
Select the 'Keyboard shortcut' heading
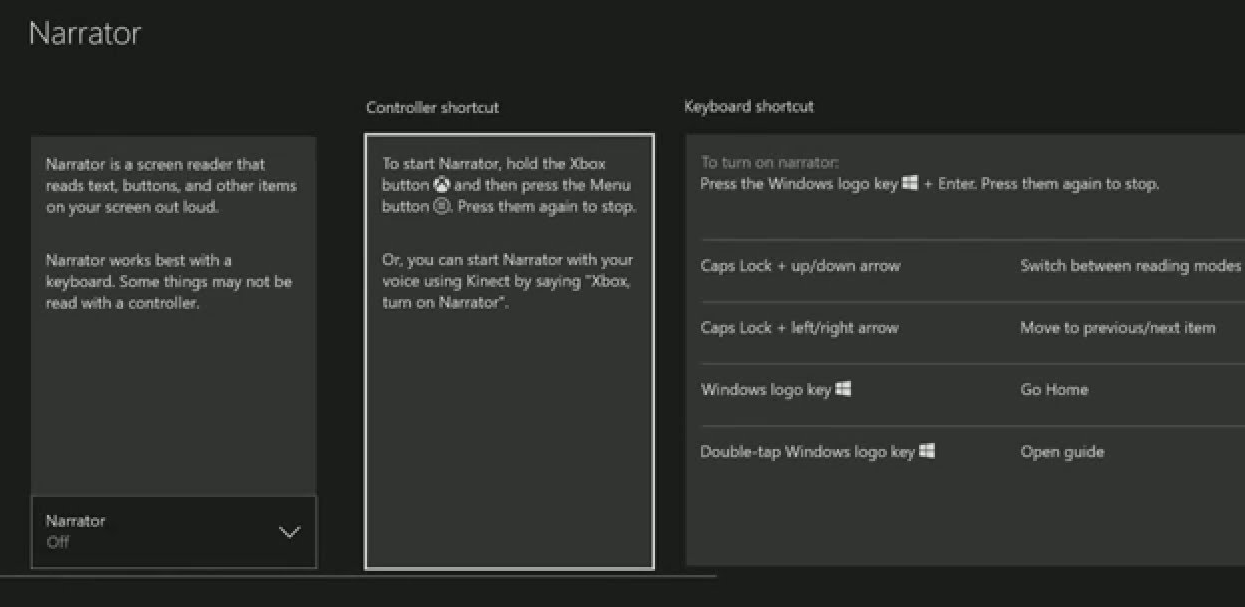coord(748,106)
